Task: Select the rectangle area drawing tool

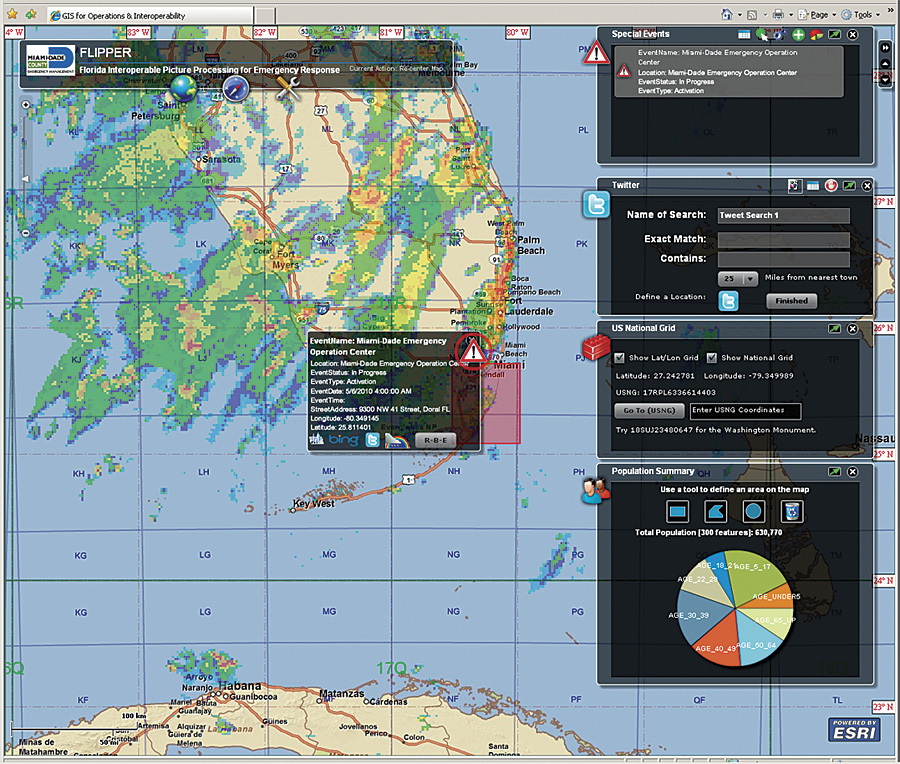Action: pyautogui.click(x=678, y=511)
